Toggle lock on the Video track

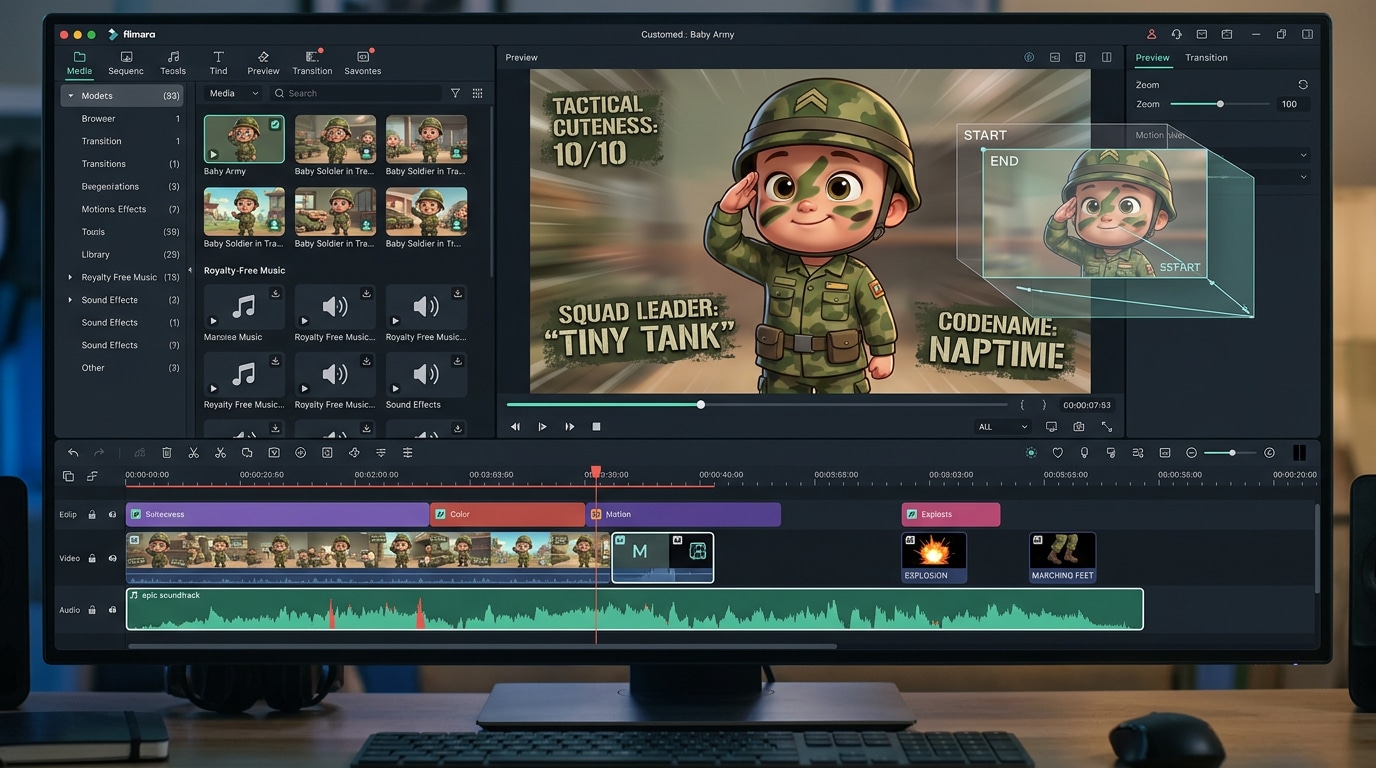click(92, 558)
